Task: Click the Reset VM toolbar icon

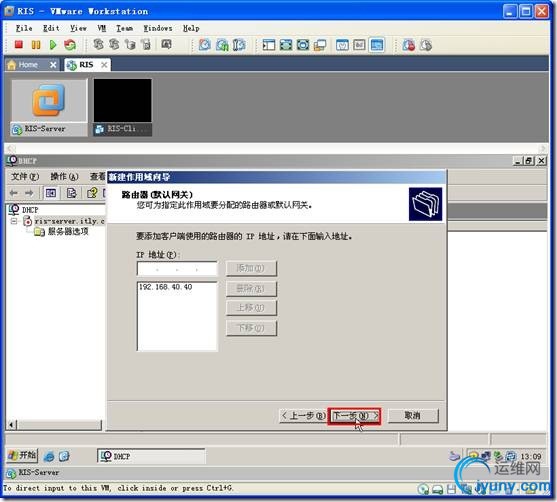Action: [70, 45]
